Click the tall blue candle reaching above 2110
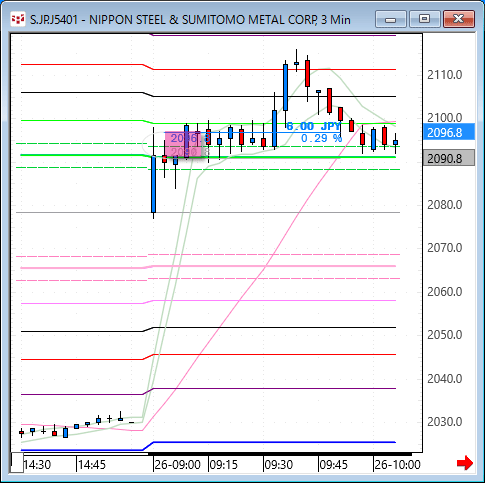The height and width of the screenshot is (483, 485). pos(285,87)
